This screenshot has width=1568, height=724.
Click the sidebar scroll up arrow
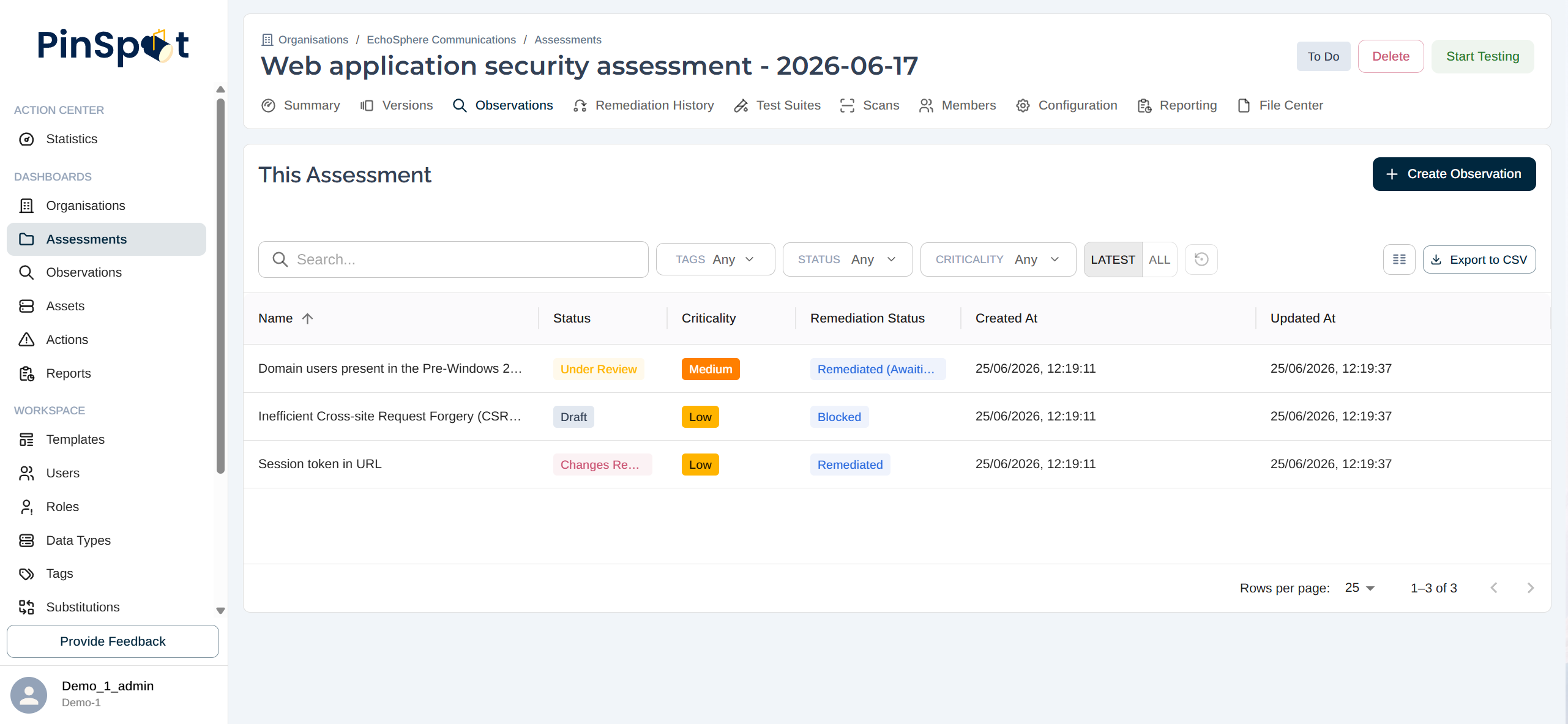point(221,90)
